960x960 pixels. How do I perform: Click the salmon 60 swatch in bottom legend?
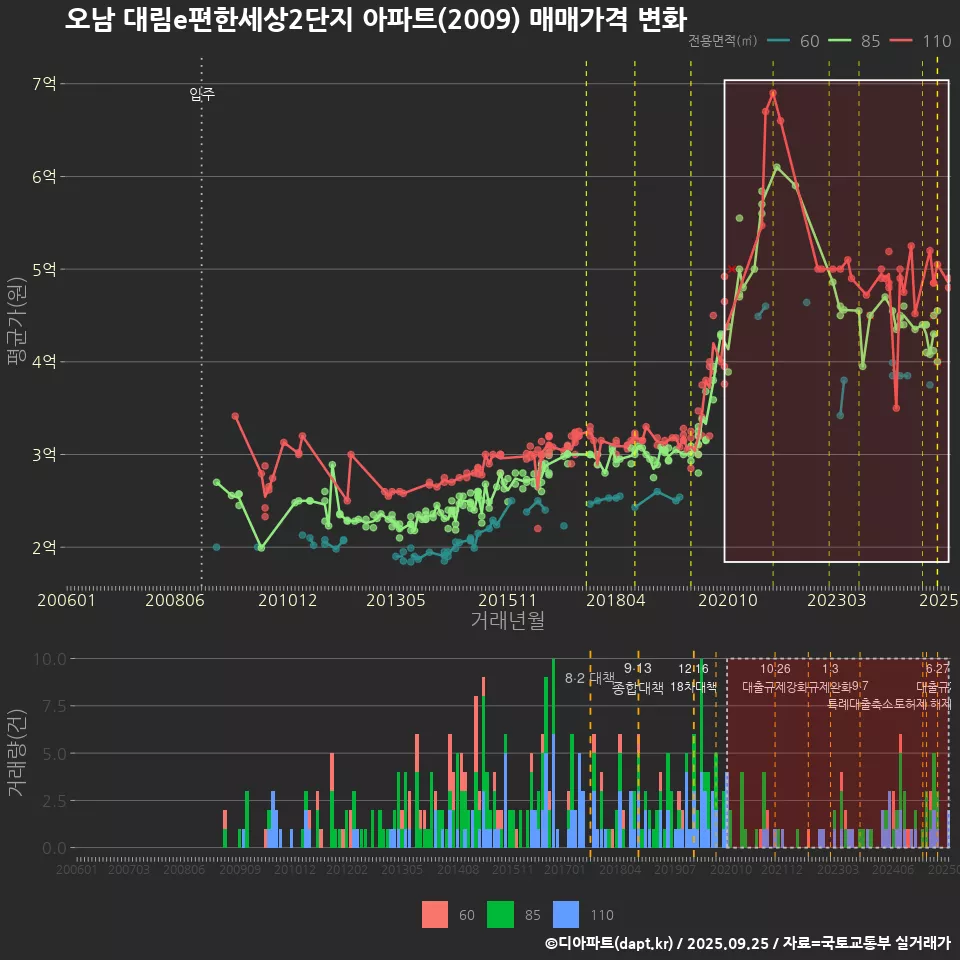[435, 914]
